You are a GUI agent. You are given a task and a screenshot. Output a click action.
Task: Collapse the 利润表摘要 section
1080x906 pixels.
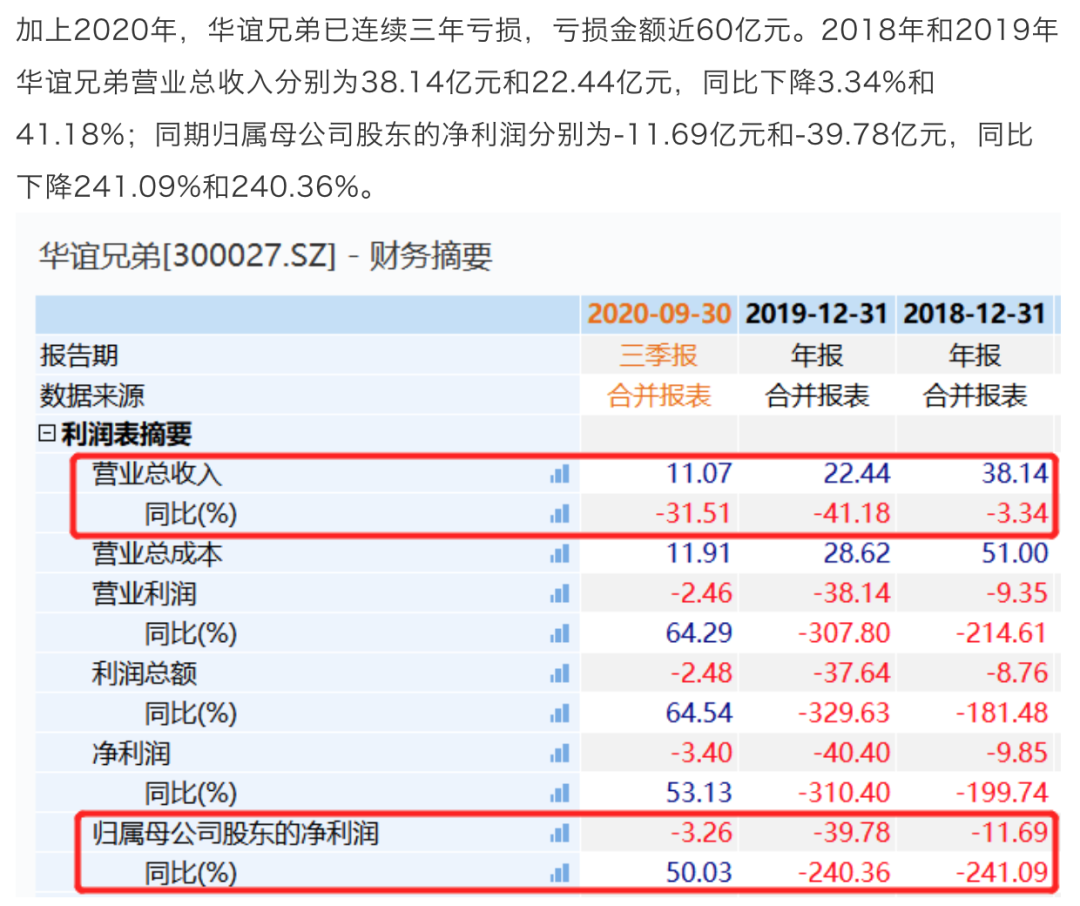(47, 433)
